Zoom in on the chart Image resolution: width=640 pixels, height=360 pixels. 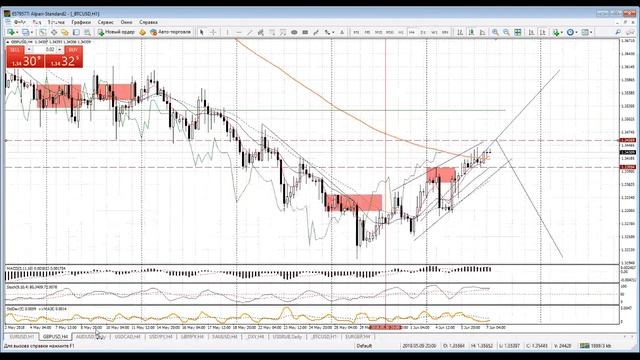tap(495, 32)
